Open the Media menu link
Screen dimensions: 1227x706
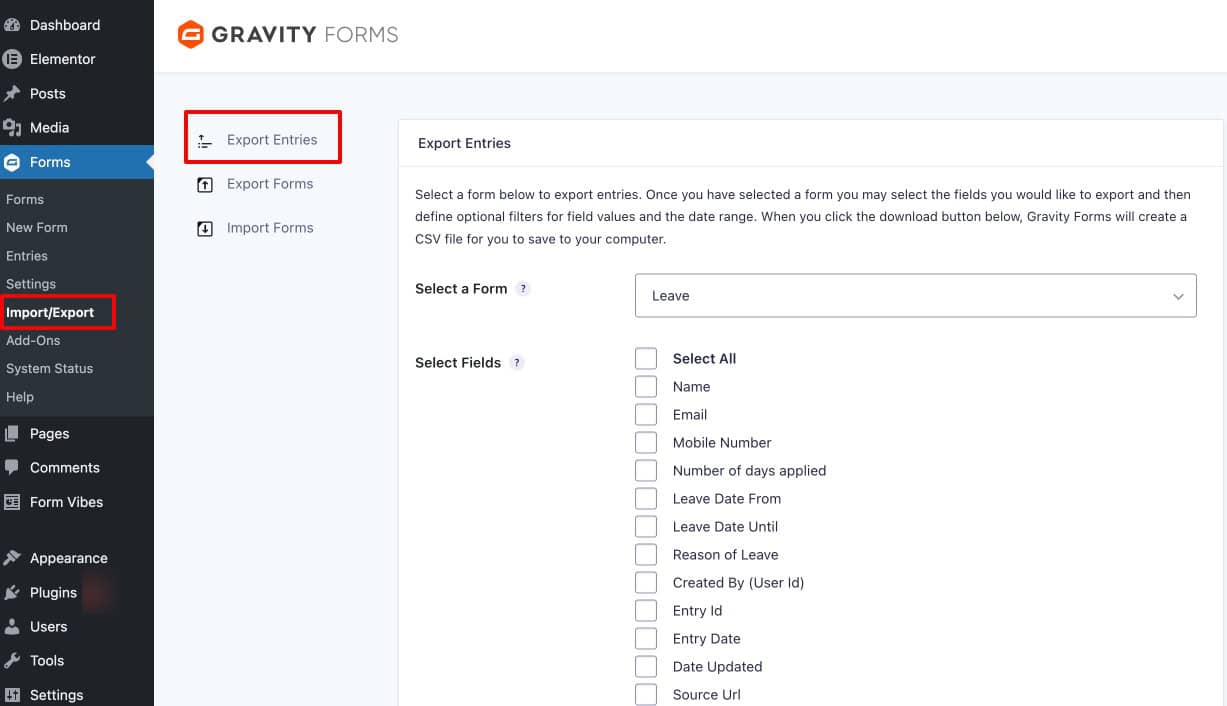tap(50, 127)
